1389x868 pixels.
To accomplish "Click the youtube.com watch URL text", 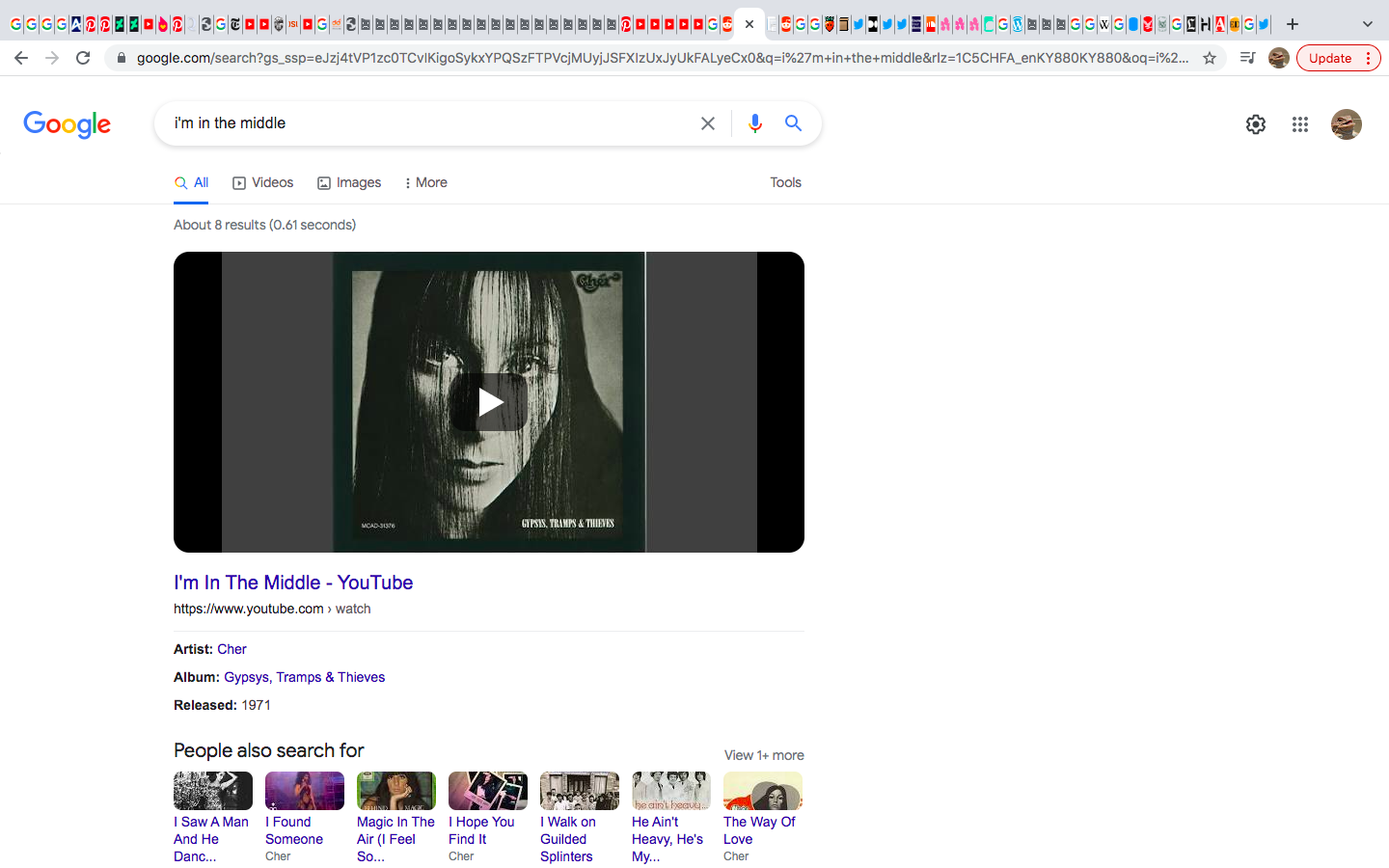I will coord(272,609).
